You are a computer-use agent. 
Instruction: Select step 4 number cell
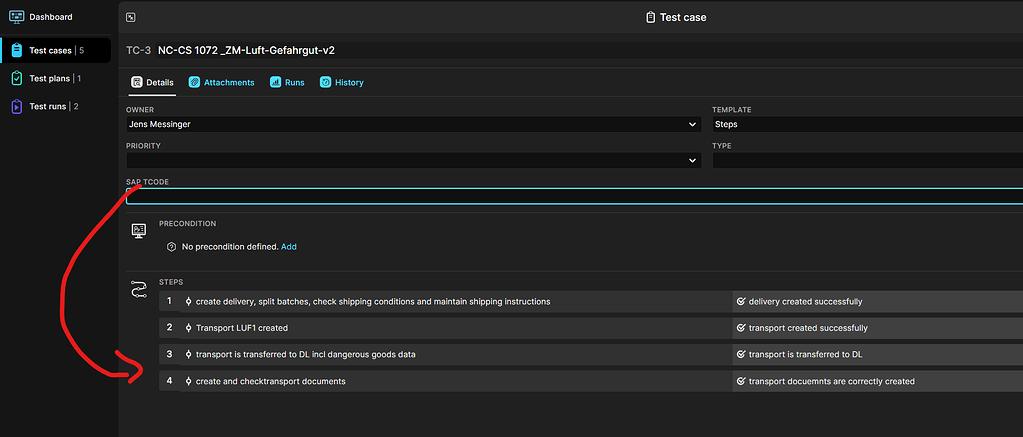coord(170,381)
